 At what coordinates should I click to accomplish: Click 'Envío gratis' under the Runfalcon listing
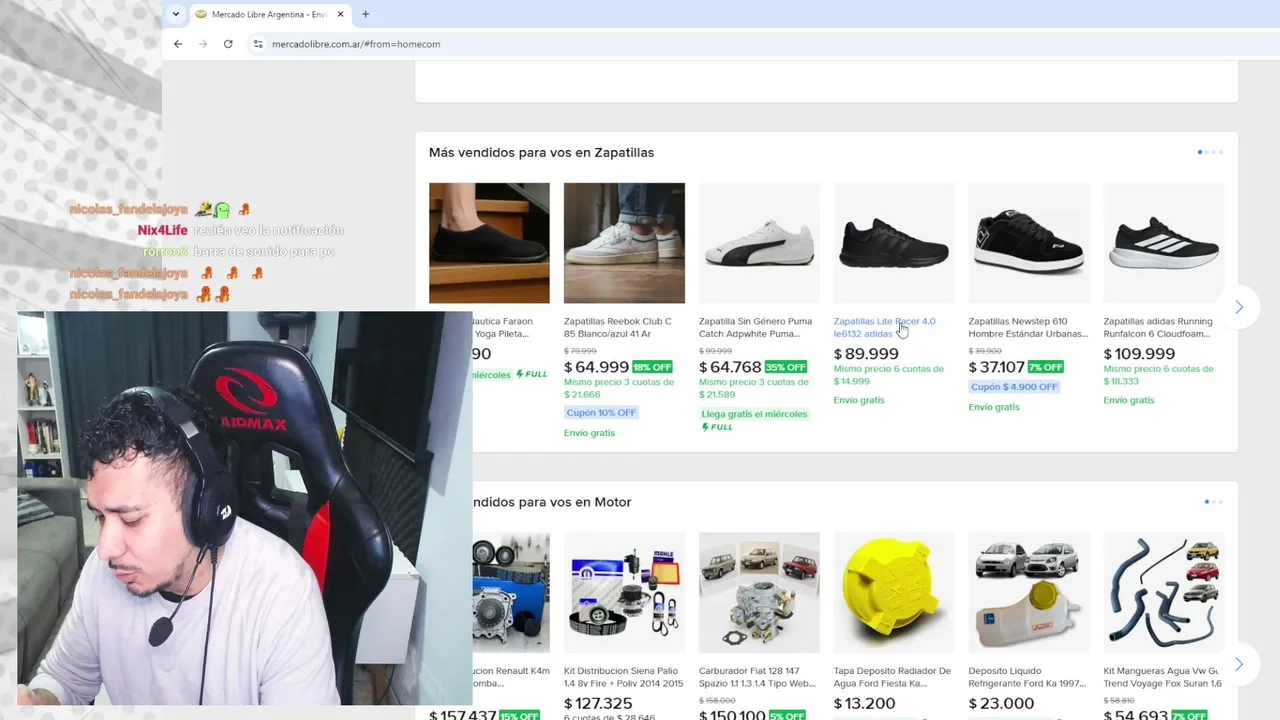tap(1129, 400)
